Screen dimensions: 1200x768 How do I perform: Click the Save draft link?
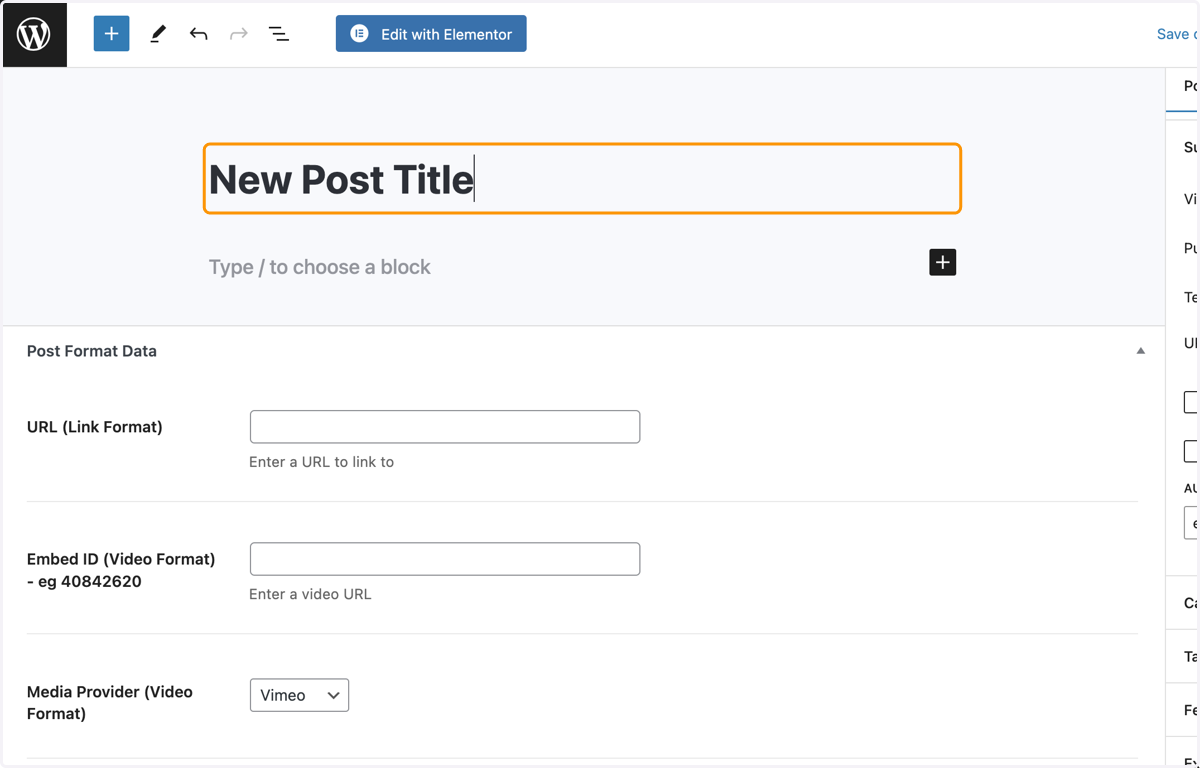[x=1177, y=34]
